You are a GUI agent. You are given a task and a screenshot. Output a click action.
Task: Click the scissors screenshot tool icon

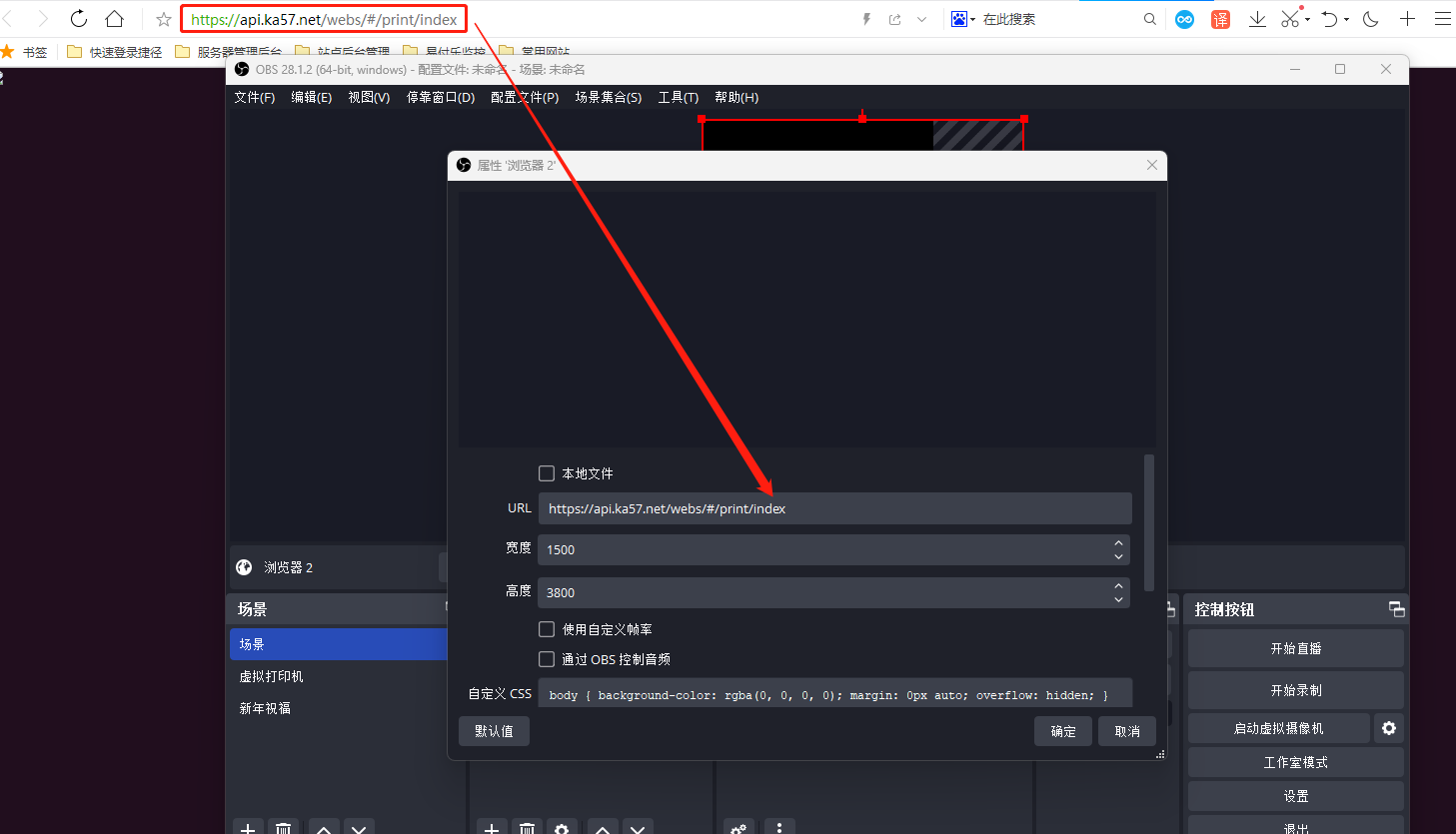coord(1290,19)
